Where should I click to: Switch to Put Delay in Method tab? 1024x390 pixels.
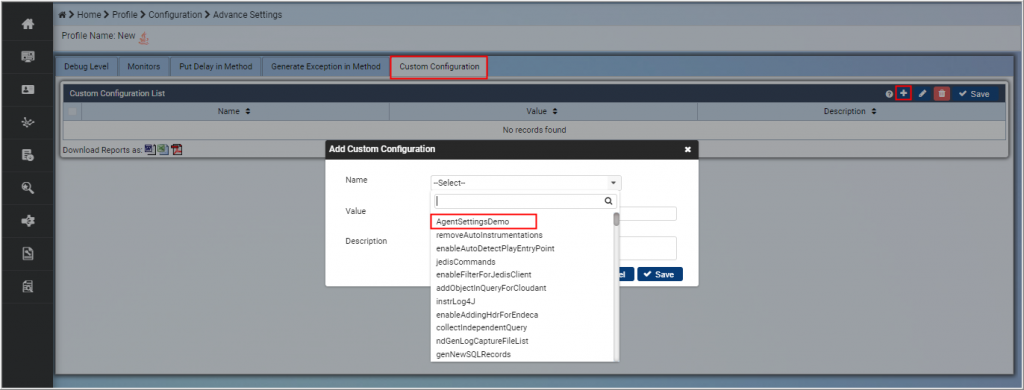tap(216, 67)
